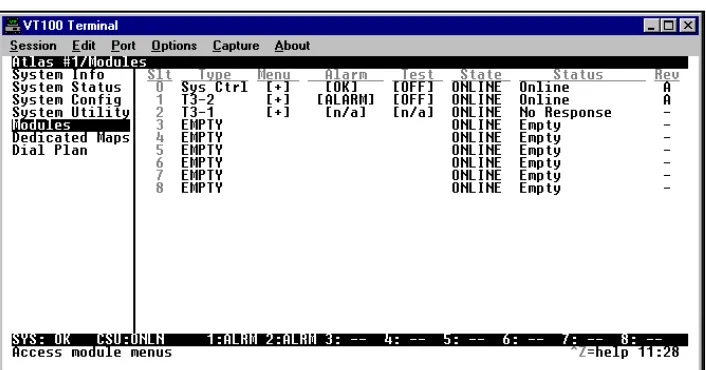Select System Config in left menu
706x370 pixels.
(x=67, y=100)
